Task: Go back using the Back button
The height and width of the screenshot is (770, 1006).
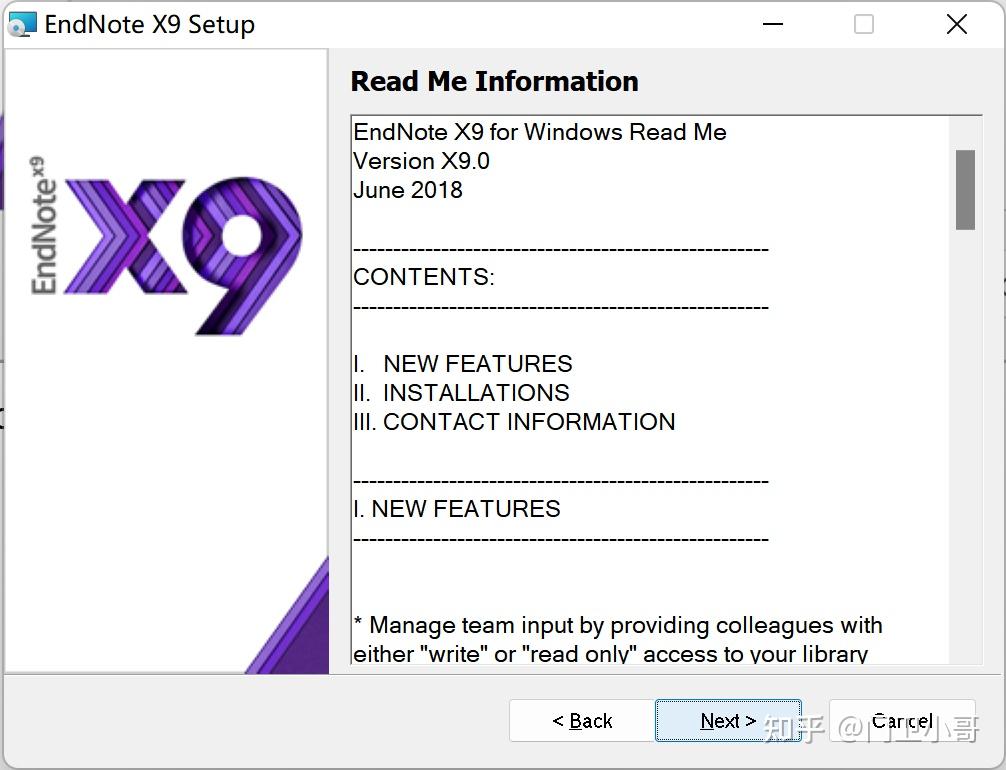Action: click(582, 720)
